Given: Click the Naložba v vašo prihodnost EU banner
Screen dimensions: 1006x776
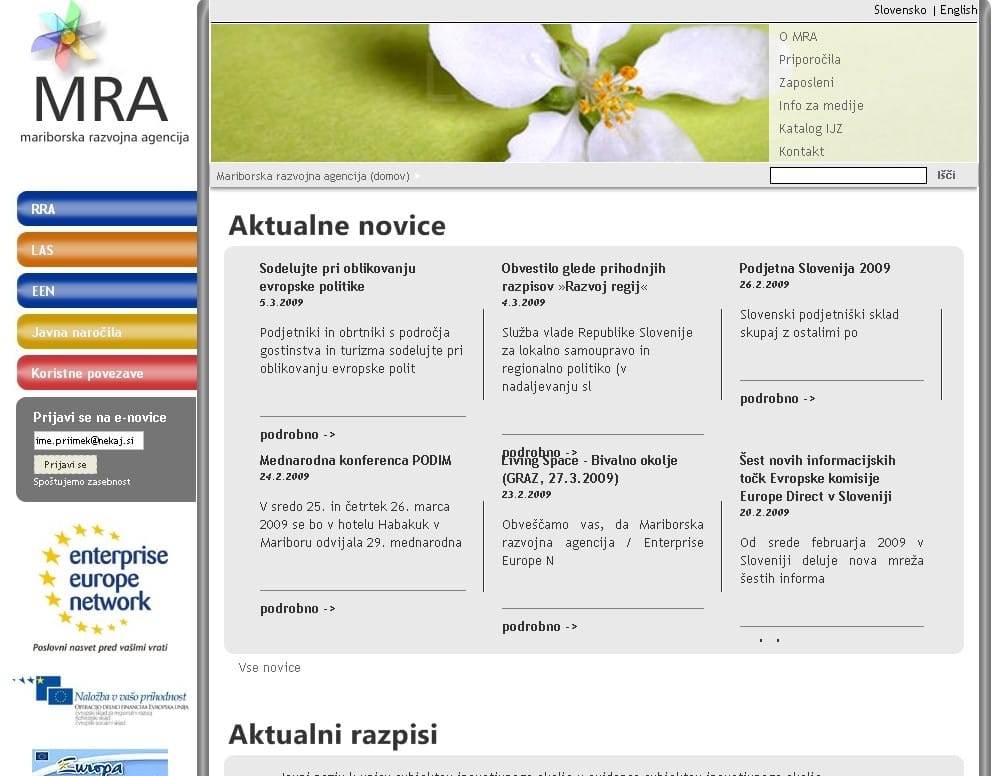Looking at the screenshot, I should [x=101, y=700].
